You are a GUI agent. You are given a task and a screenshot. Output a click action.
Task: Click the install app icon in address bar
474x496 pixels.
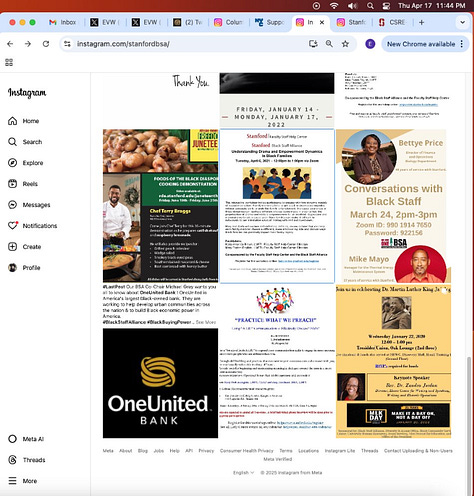313,44
